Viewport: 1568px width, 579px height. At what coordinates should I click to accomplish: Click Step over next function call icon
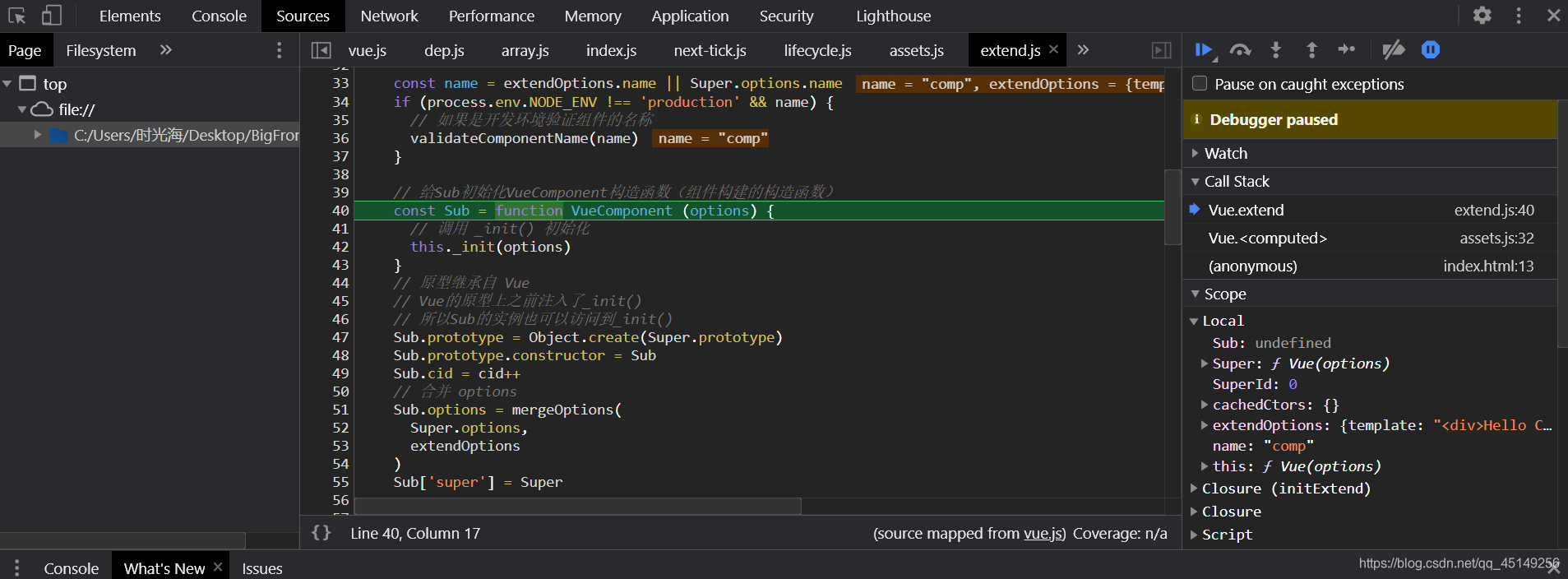click(1240, 50)
